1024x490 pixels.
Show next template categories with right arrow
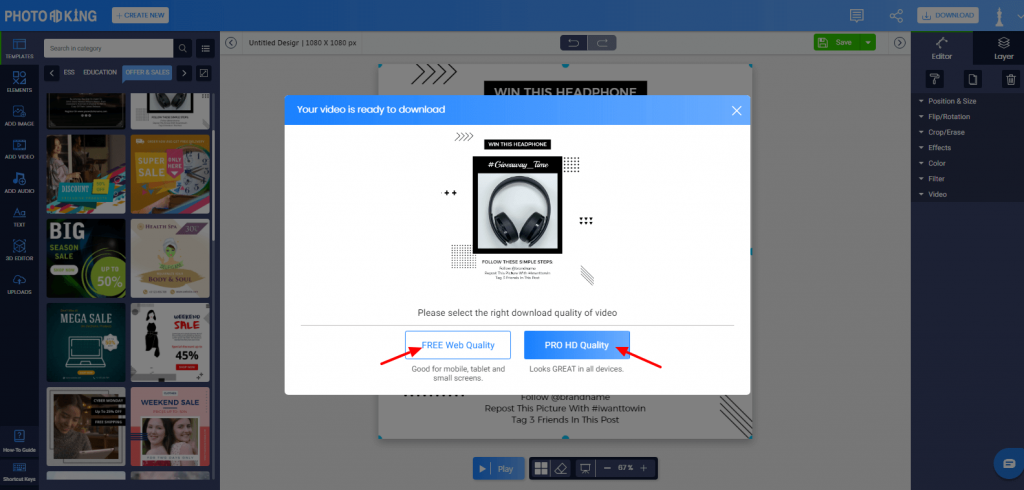(185, 73)
